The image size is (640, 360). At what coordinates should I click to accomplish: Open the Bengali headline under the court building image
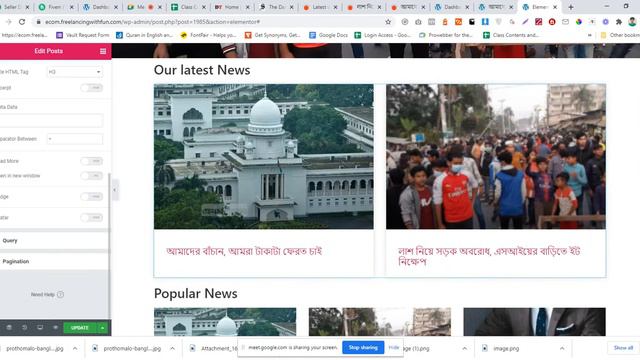click(x=244, y=251)
